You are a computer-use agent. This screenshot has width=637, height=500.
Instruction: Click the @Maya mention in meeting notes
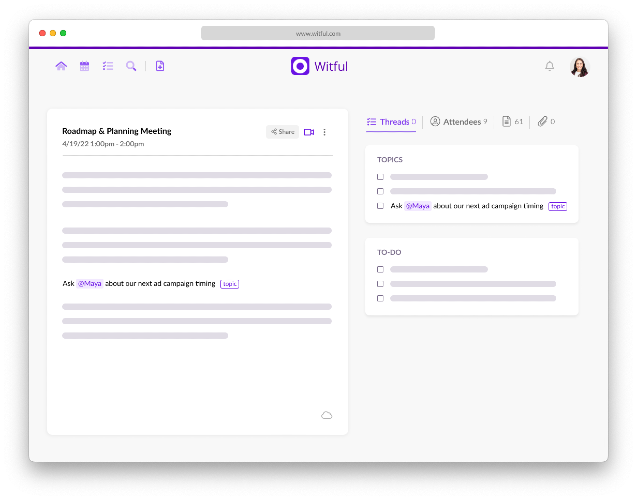[x=89, y=284]
